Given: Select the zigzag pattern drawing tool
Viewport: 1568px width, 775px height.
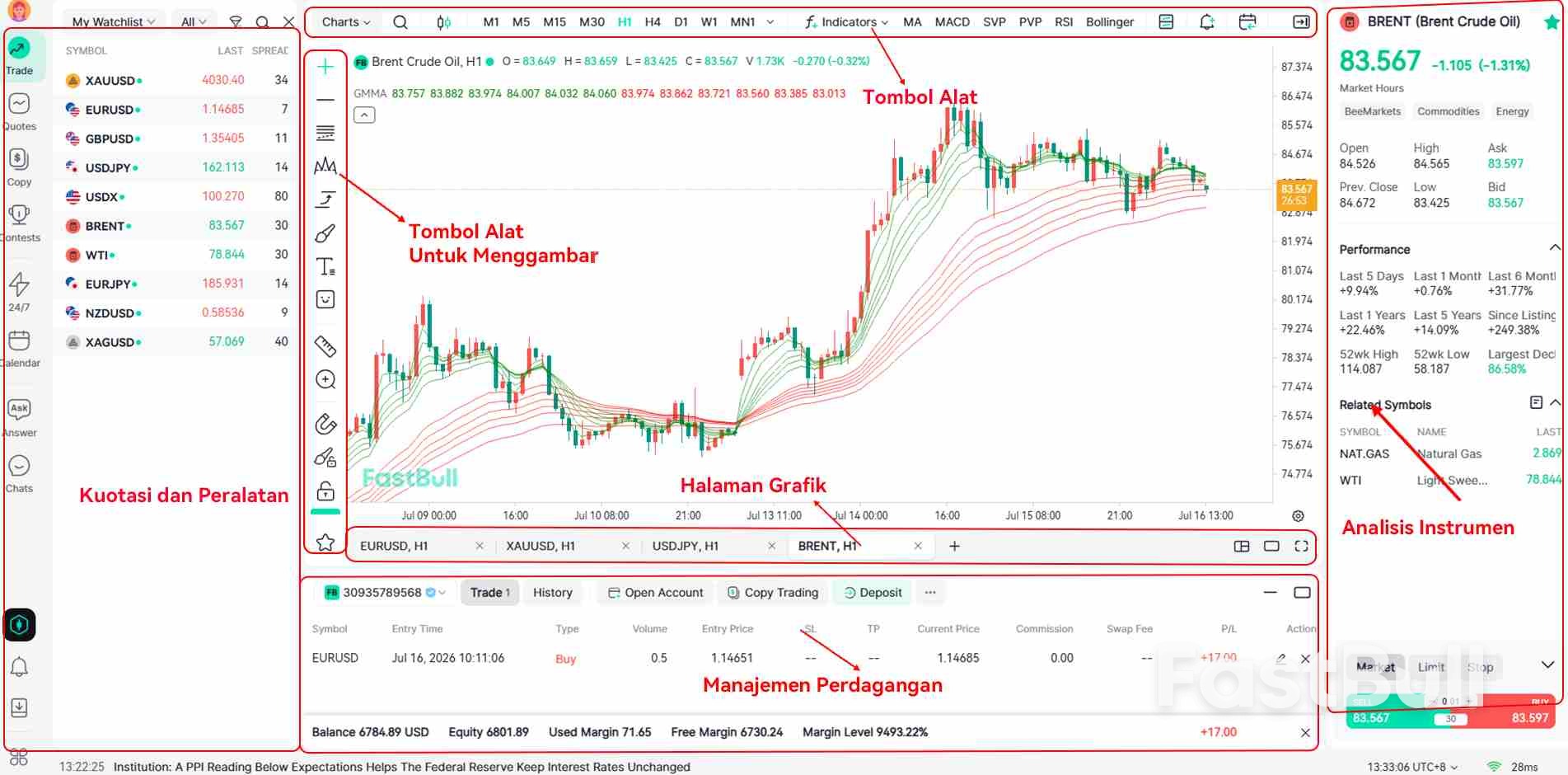Looking at the screenshot, I should 325,166.
